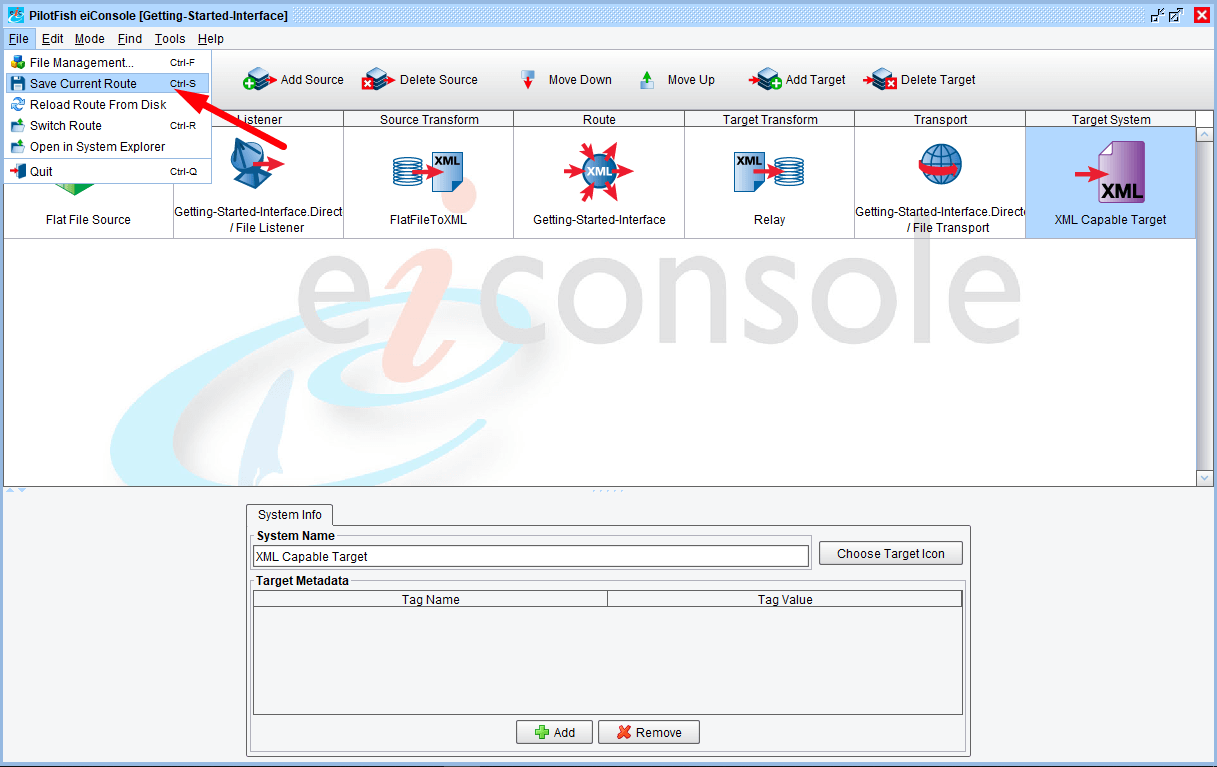Select the File Transport globe icon
1217x767 pixels.
click(x=940, y=165)
